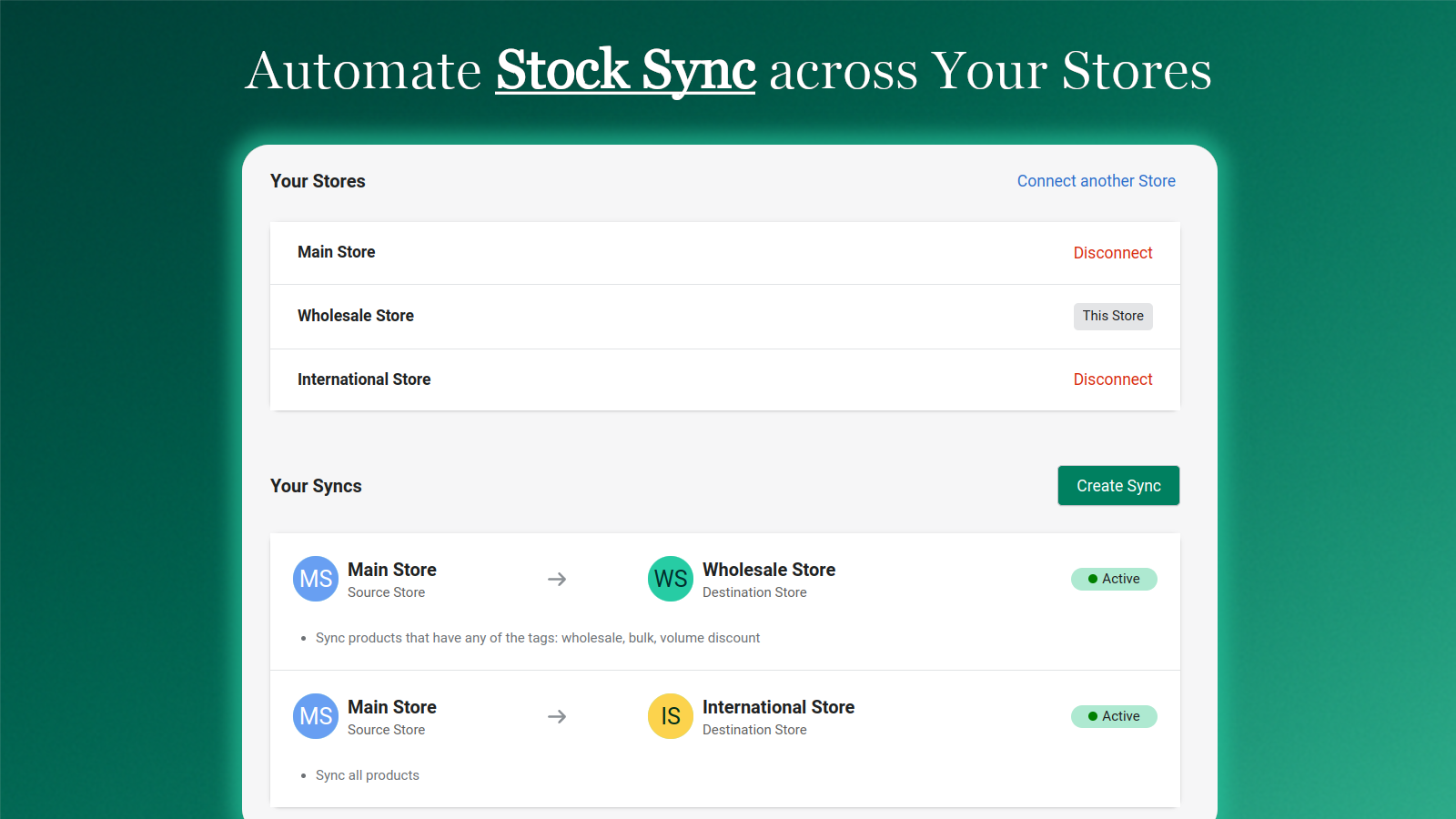
Task: Click the arrow icon in the first sync
Action: click(x=557, y=579)
